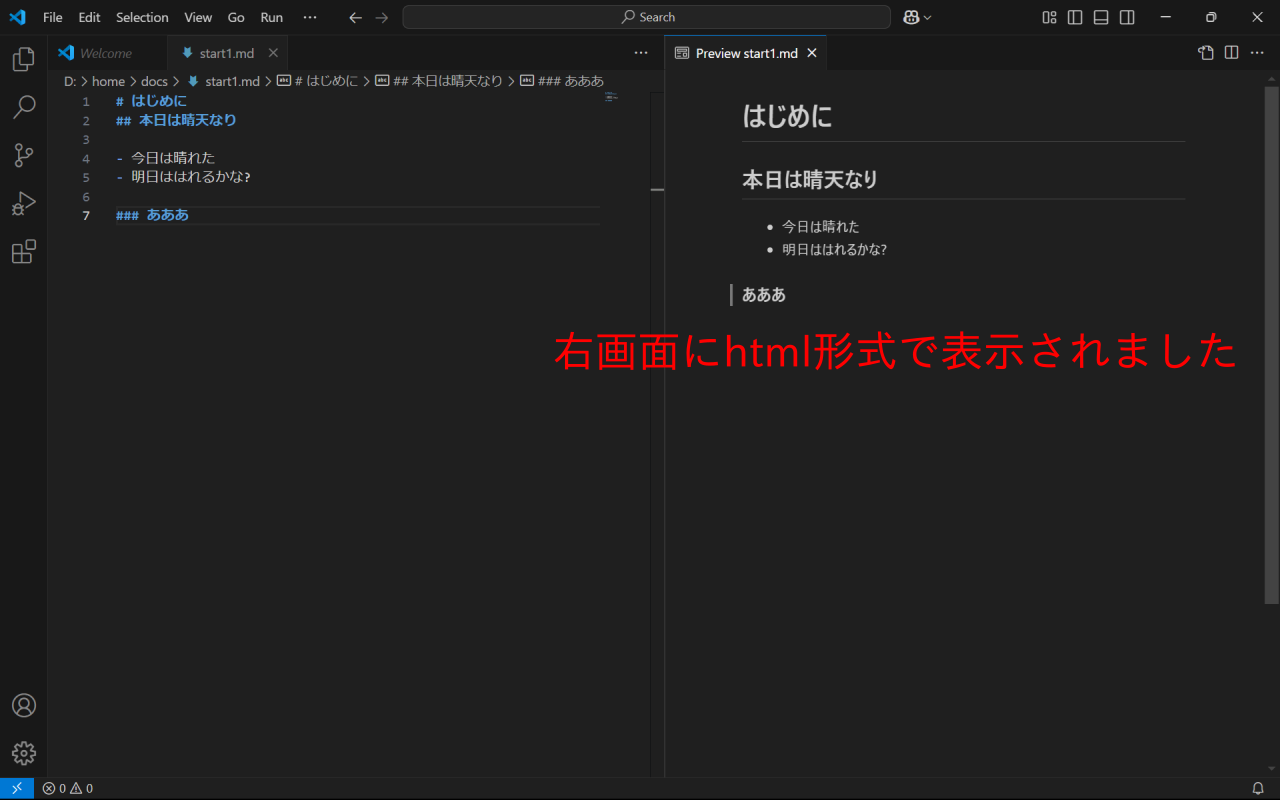Open the notifications bell in status bar
The height and width of the screenshot is (800, 1280).
[1258, 788]
